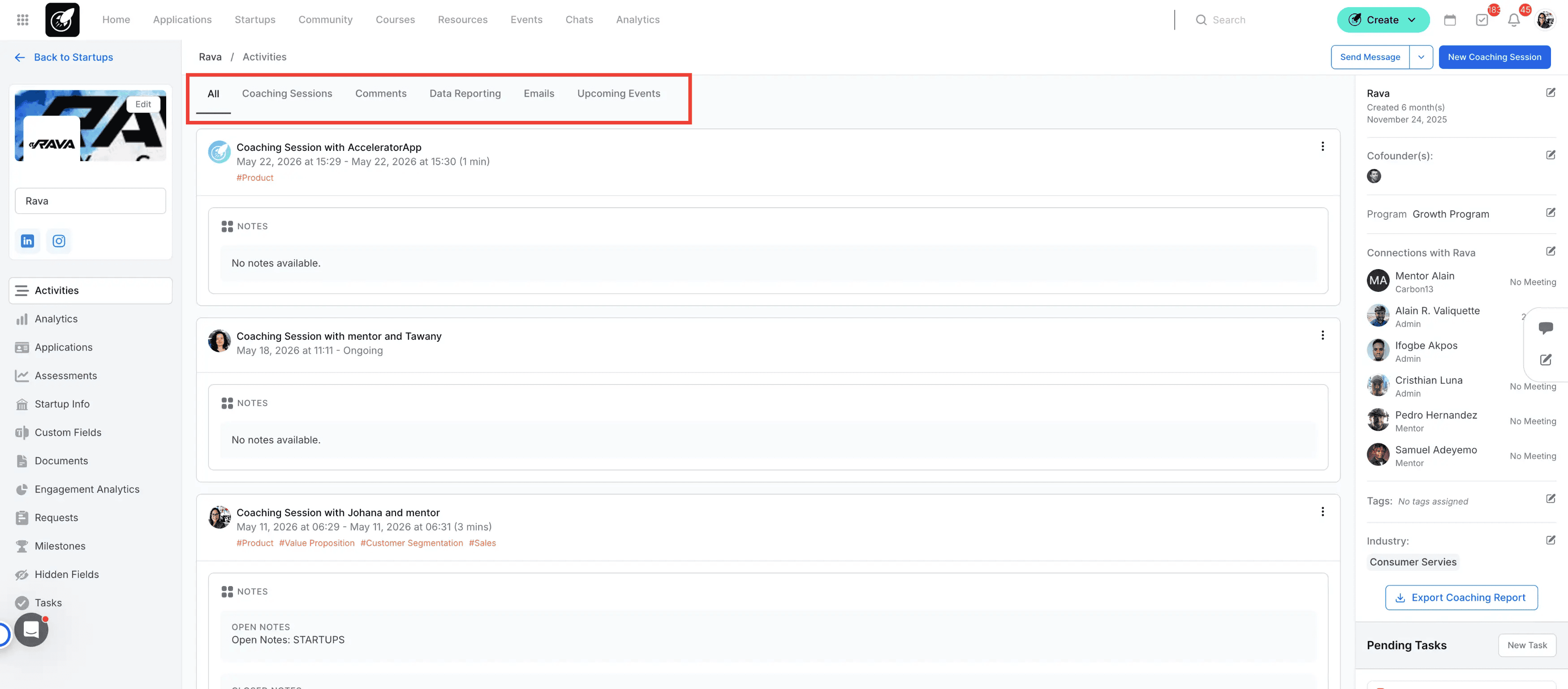The width and height of the screenshot is (1568, 689).
Task: Expand the Send Message dropdown arrow
Action: tap(1421, 57)
